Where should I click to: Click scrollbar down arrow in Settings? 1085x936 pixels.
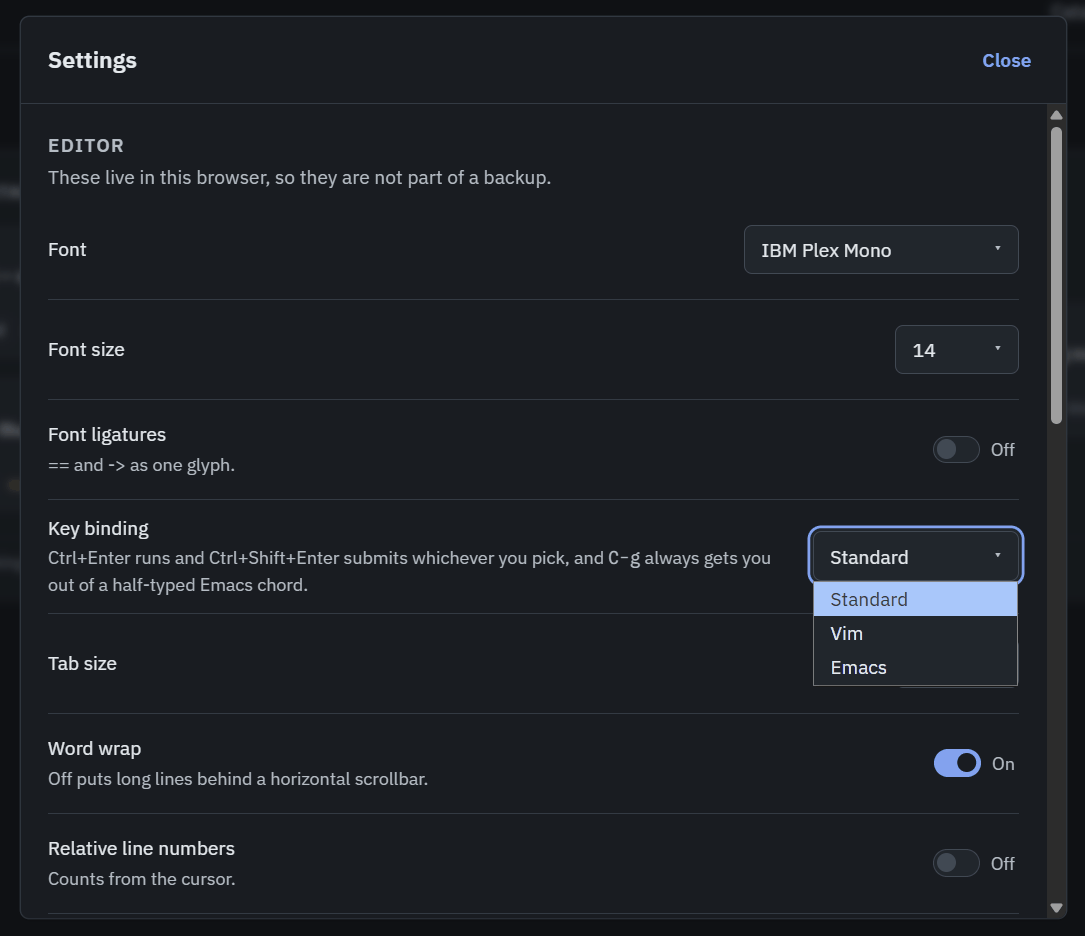tap(1056, 908)
